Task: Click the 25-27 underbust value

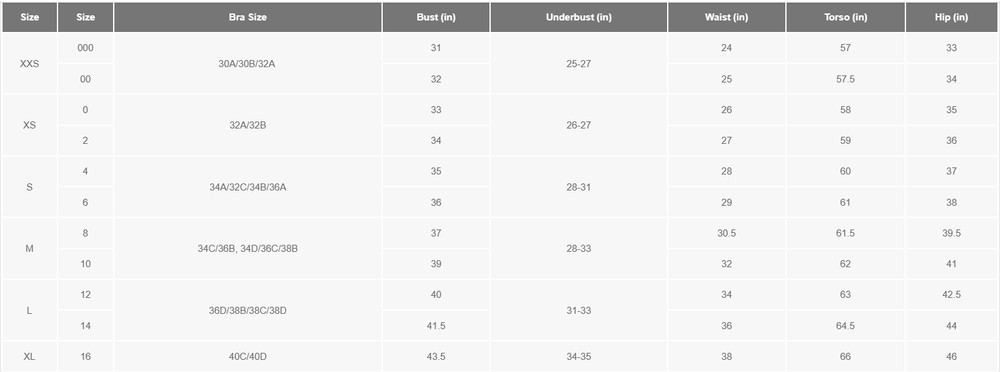Action: [578, 64]
